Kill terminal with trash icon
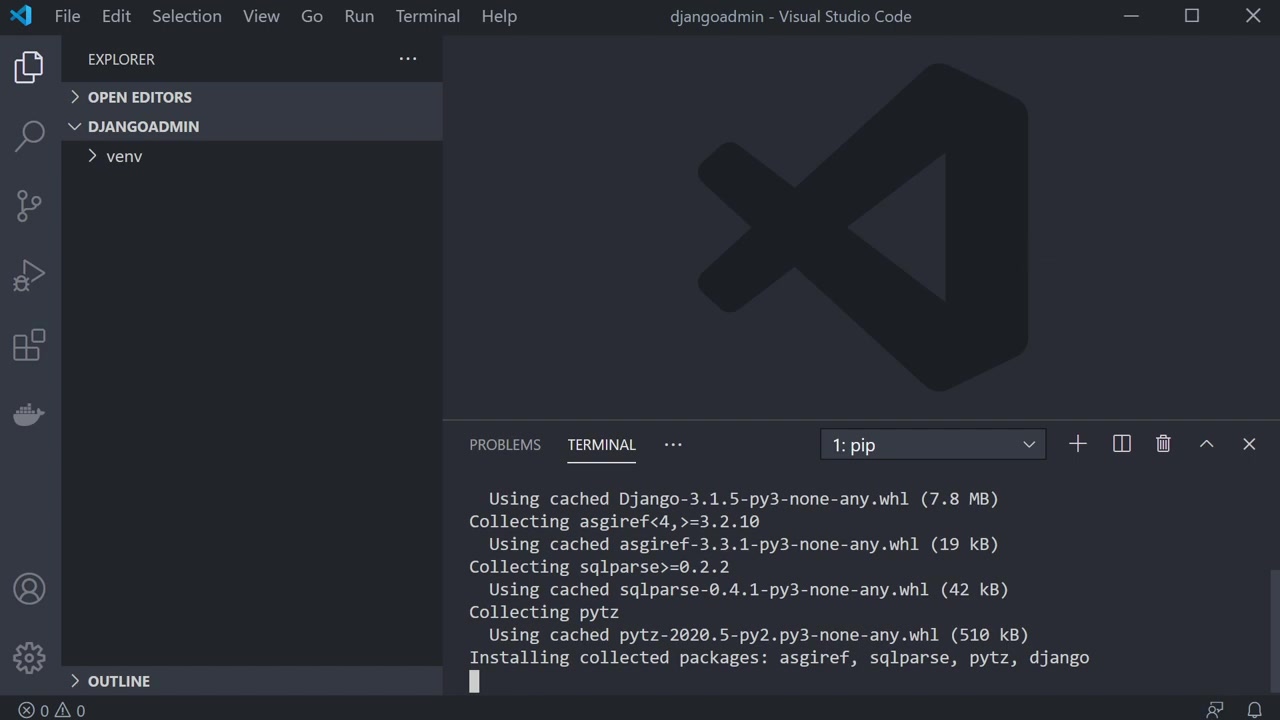The height and width of the screenshot is (720, 1280). 1163,444
